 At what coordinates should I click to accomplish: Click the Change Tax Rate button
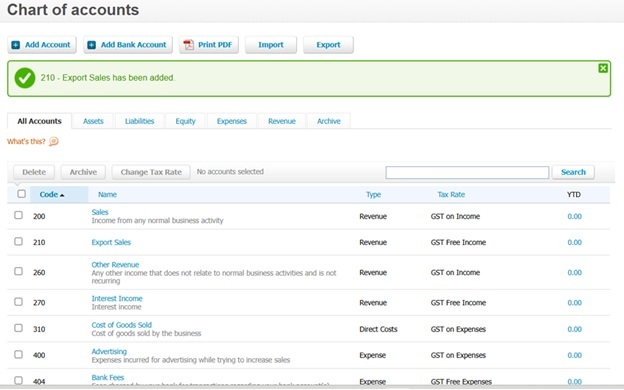click(151, 172)
